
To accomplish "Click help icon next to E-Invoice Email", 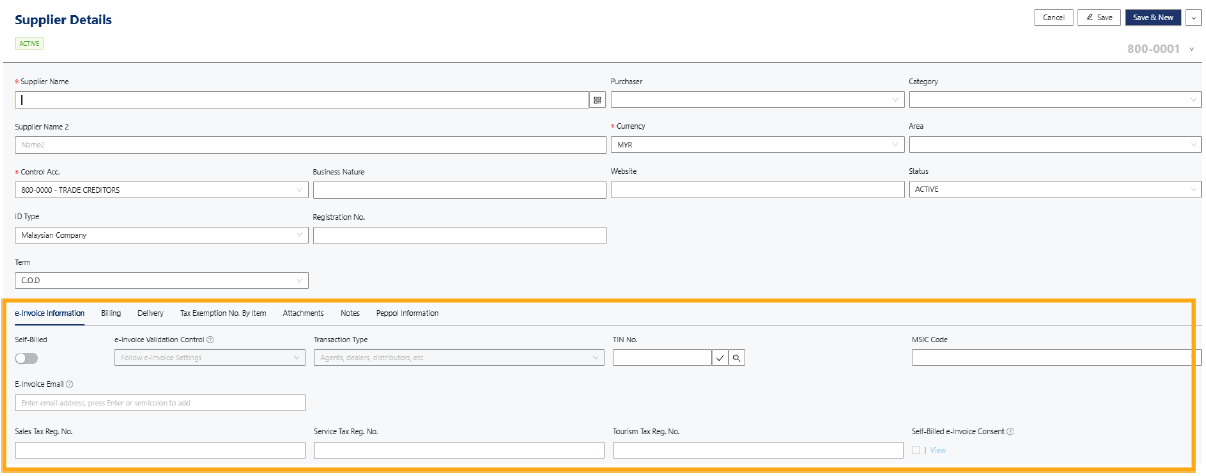I will [x=69, y=384].
